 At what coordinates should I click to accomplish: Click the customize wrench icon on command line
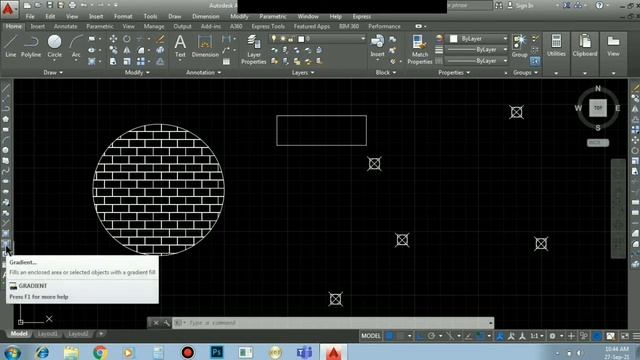(x=167, y=323)
